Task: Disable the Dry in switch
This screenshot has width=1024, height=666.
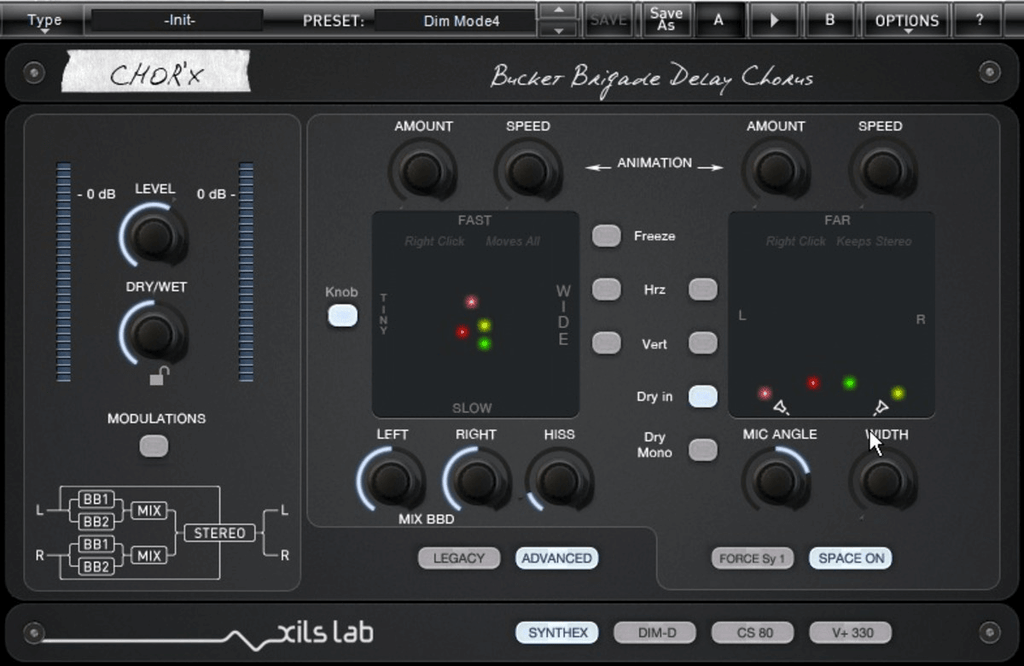Action: 703,396
